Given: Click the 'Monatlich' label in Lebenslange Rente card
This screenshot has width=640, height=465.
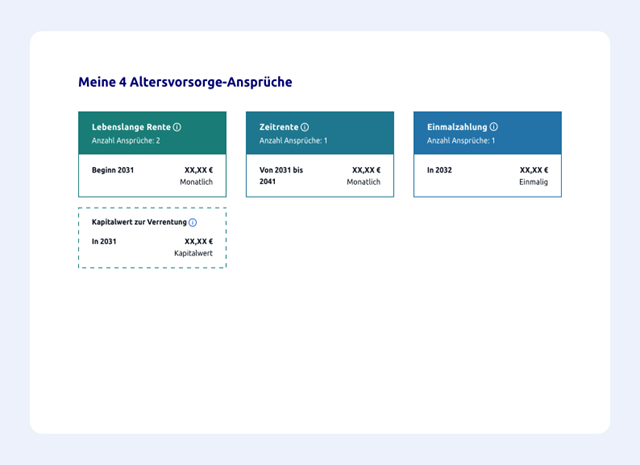Looking at the screenshot, I should (x=196, y=183).
